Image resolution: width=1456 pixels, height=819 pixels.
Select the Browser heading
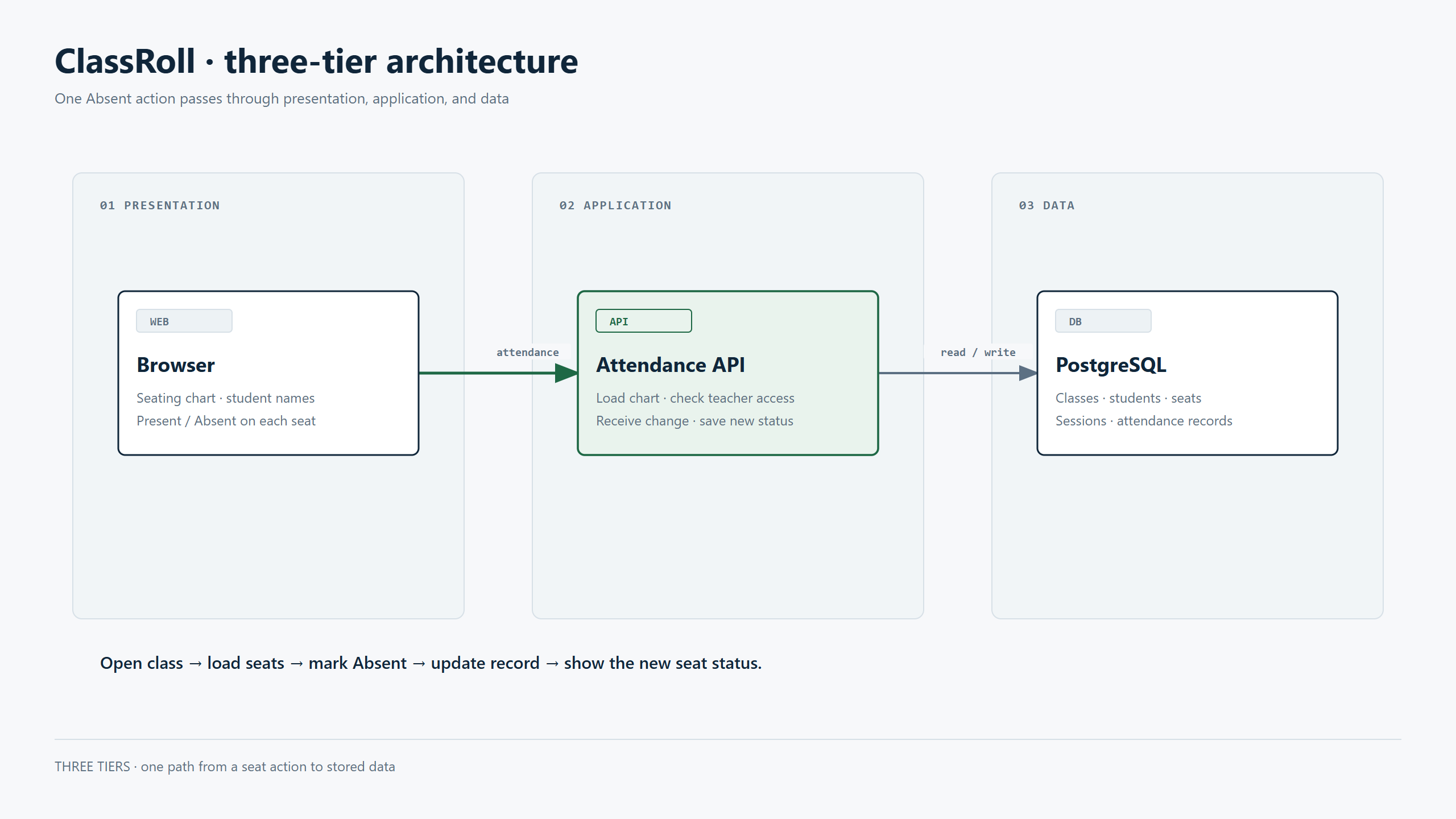(176, 365)
